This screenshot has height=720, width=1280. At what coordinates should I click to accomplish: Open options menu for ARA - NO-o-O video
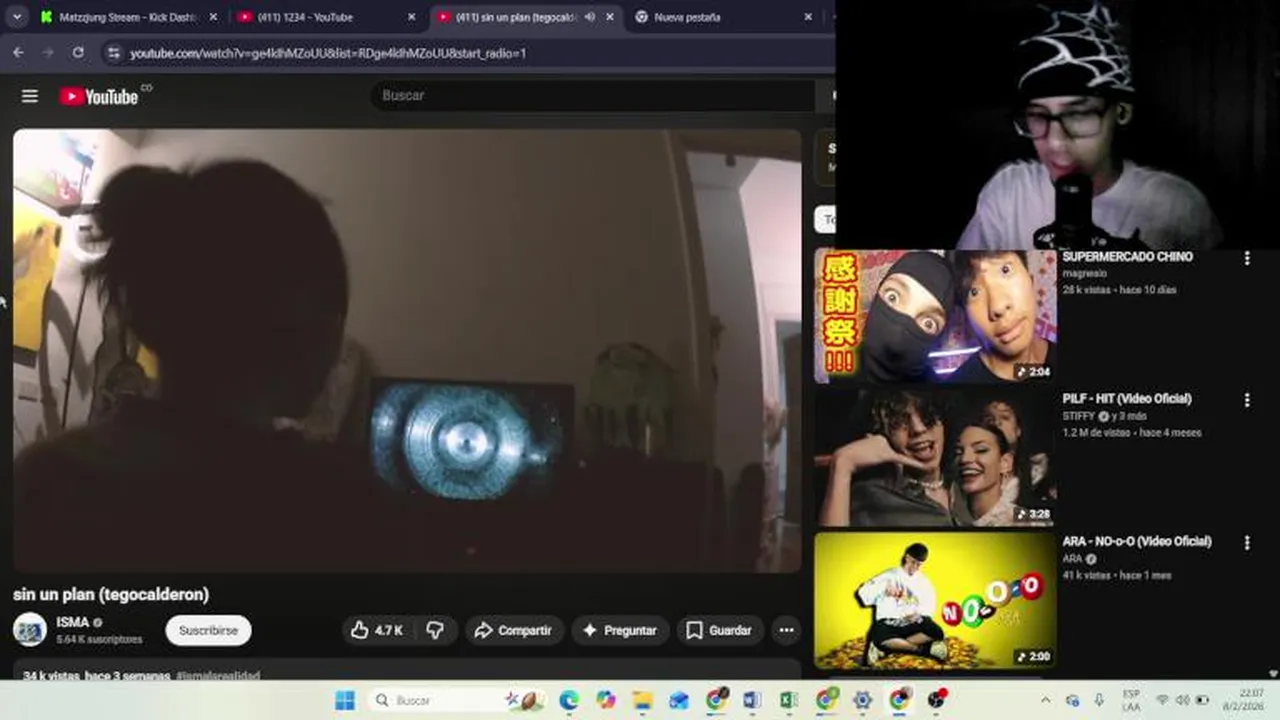[x=1246, y=542]
